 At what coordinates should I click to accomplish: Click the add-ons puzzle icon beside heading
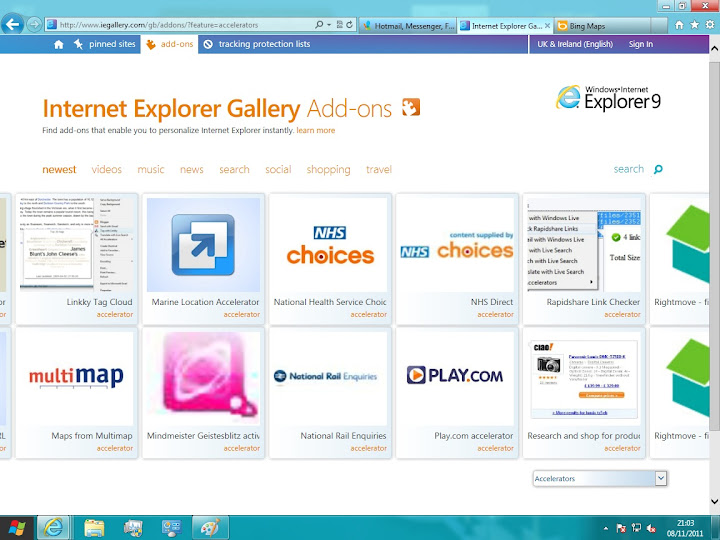point(411,107)
